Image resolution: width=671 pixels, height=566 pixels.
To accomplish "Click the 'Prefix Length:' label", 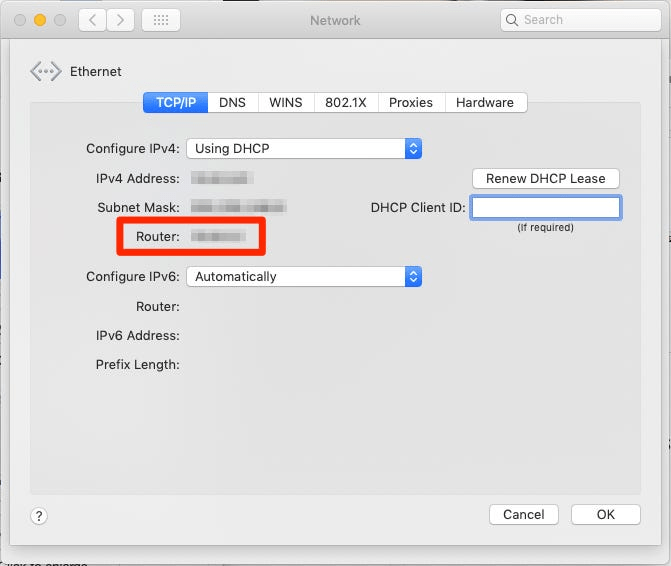I will click(138, 364).
